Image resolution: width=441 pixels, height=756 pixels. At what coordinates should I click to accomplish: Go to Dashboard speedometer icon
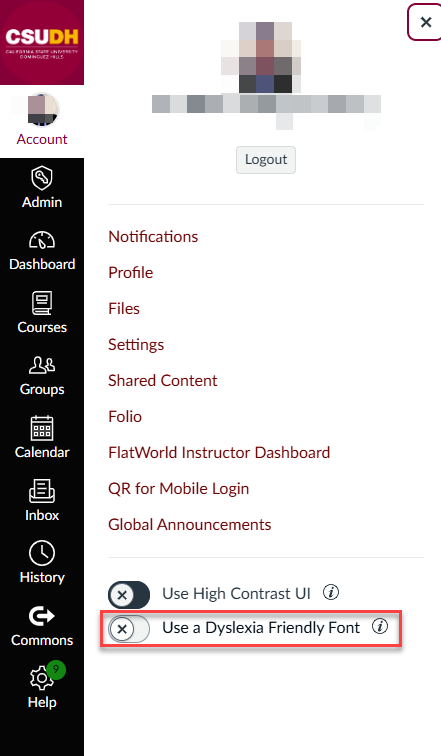(42, 240)
